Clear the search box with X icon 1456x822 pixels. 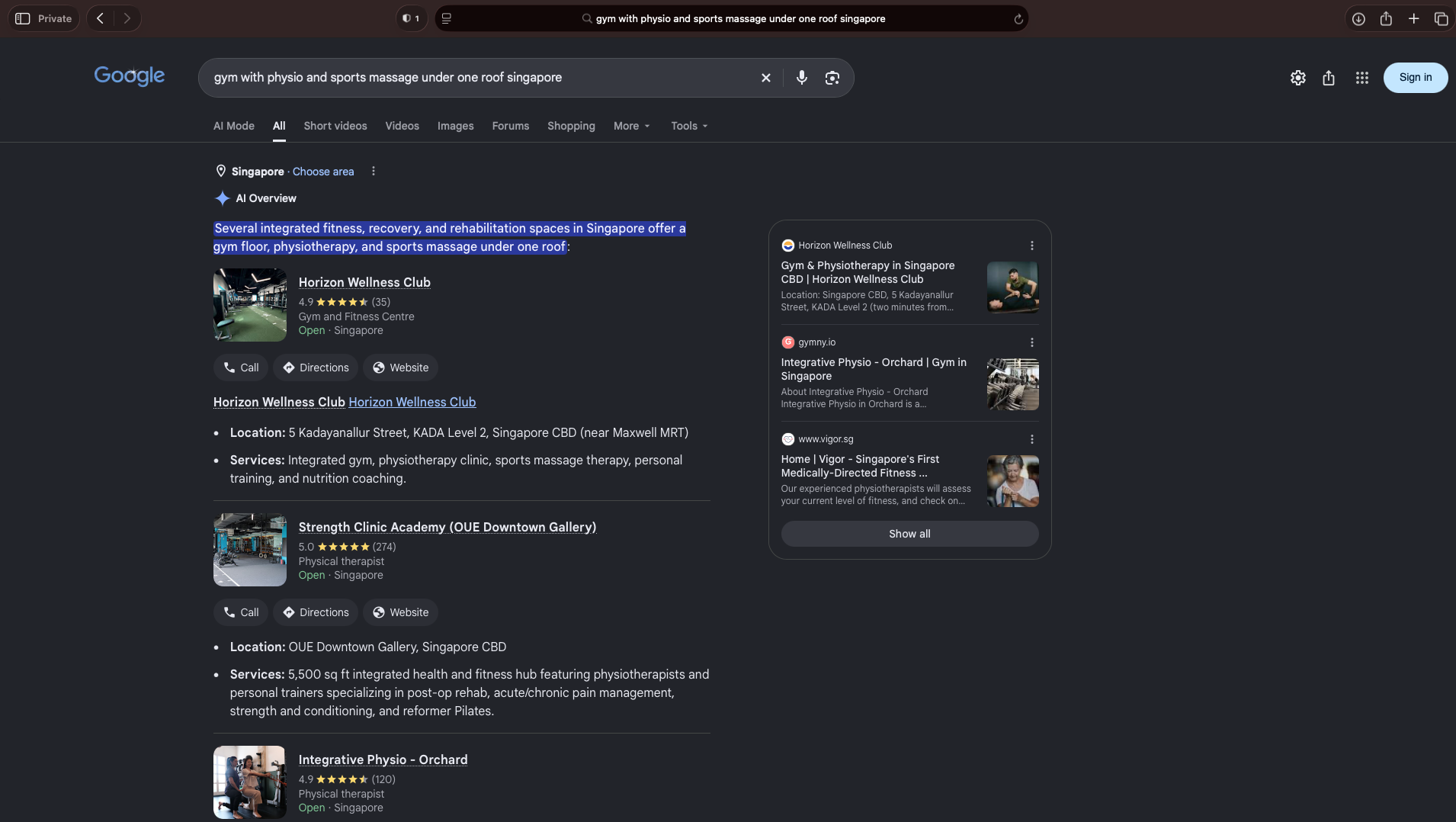coord(765,78)
